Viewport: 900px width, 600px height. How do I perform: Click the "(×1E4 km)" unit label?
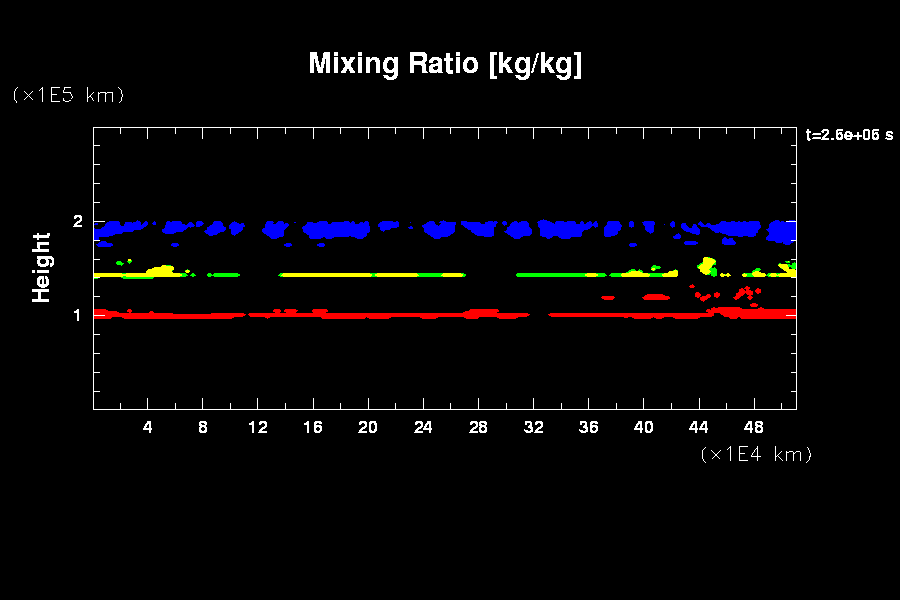[x=756, y=454]
